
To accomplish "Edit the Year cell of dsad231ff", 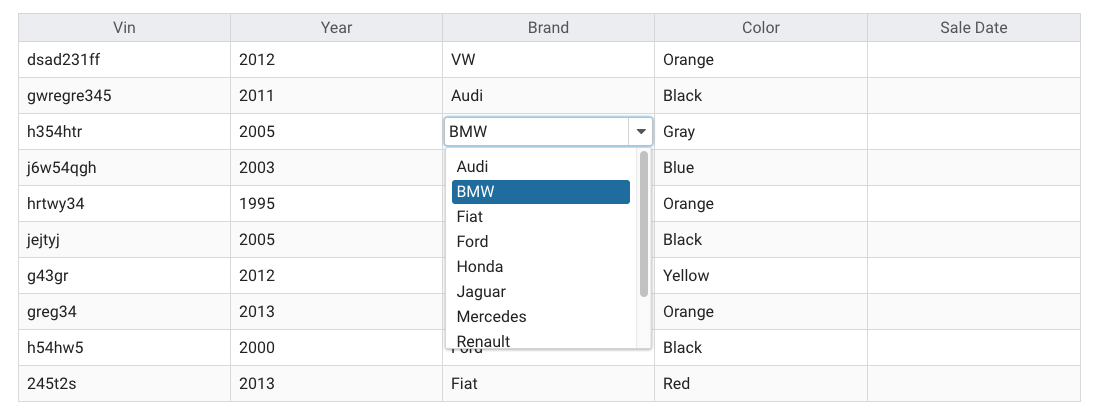I will (336, 60).
